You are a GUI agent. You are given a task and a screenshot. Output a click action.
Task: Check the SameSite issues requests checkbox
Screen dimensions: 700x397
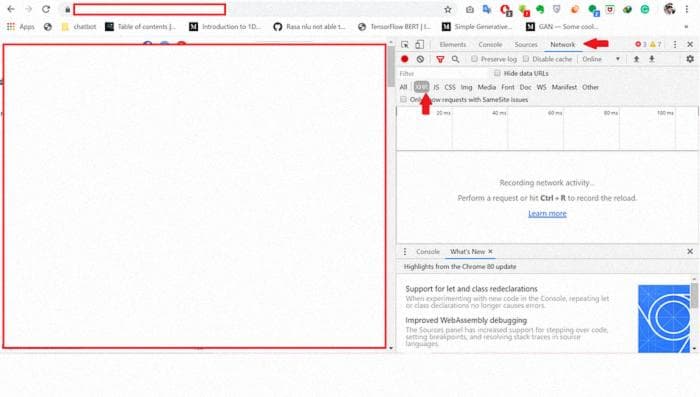403,100
